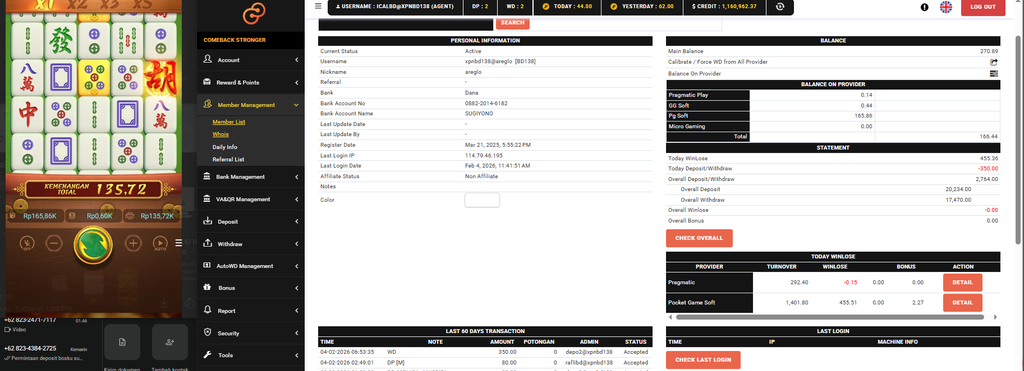Viewport: 1024px width, 371px height.
Task: Open Daily Info submenu item
Action: 225,147
